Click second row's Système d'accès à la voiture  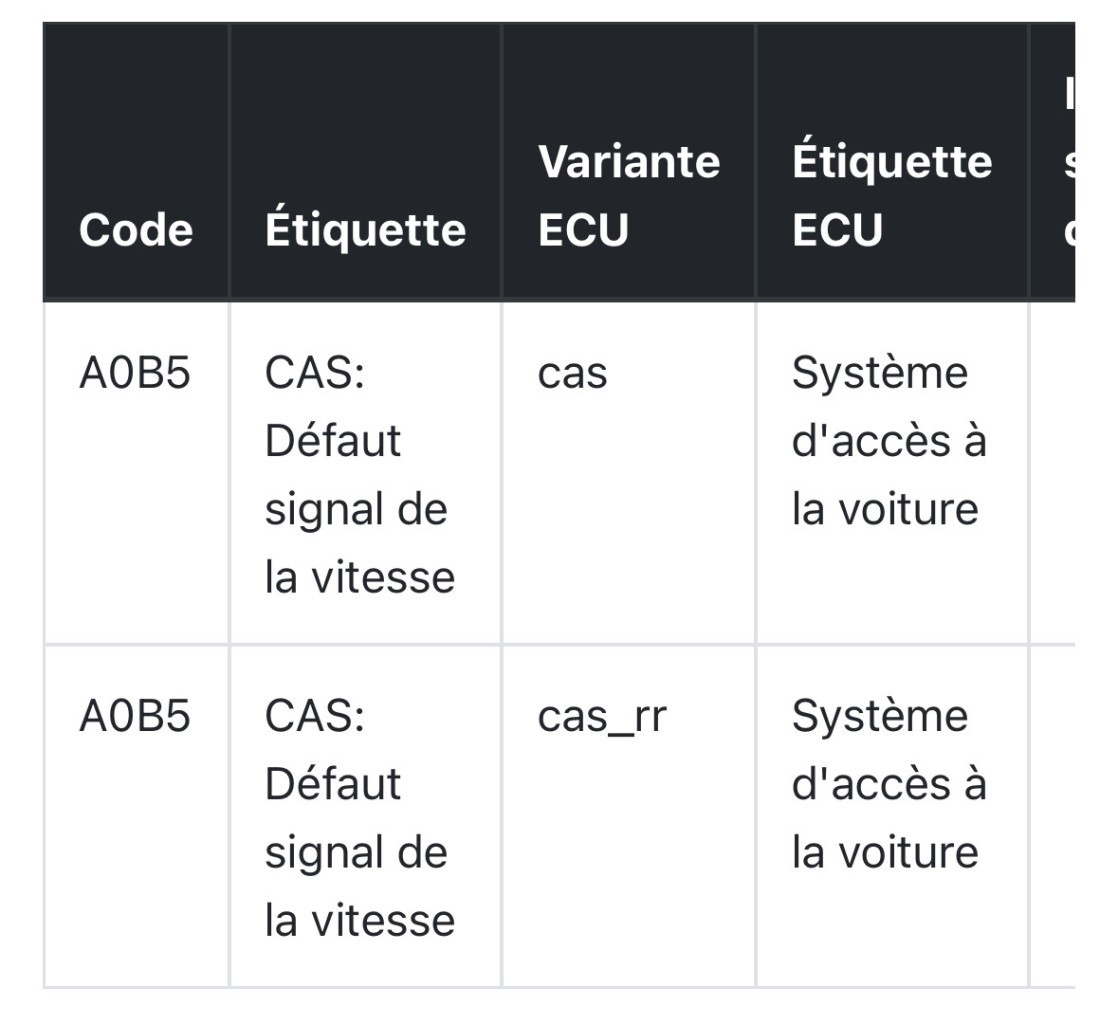click(x=889, y=784)
